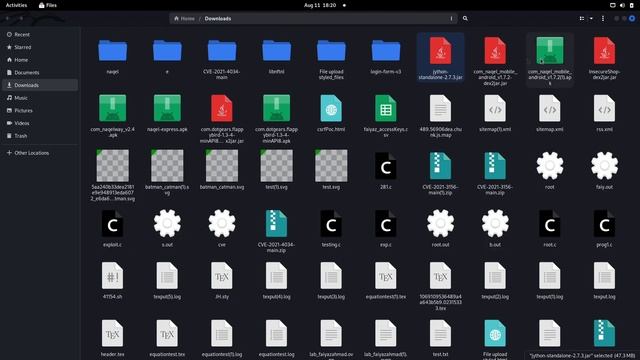Open the three-dot main menu button
This screenshot has width=640, height=360.
click(x=603, y=18)
